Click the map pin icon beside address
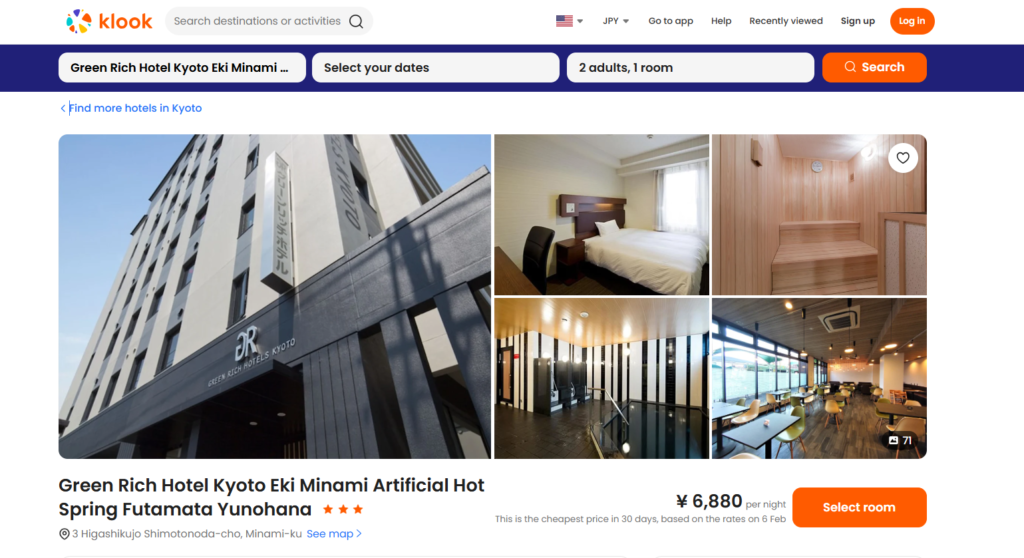Viewport: 1024px width, 558px height. 64,534
